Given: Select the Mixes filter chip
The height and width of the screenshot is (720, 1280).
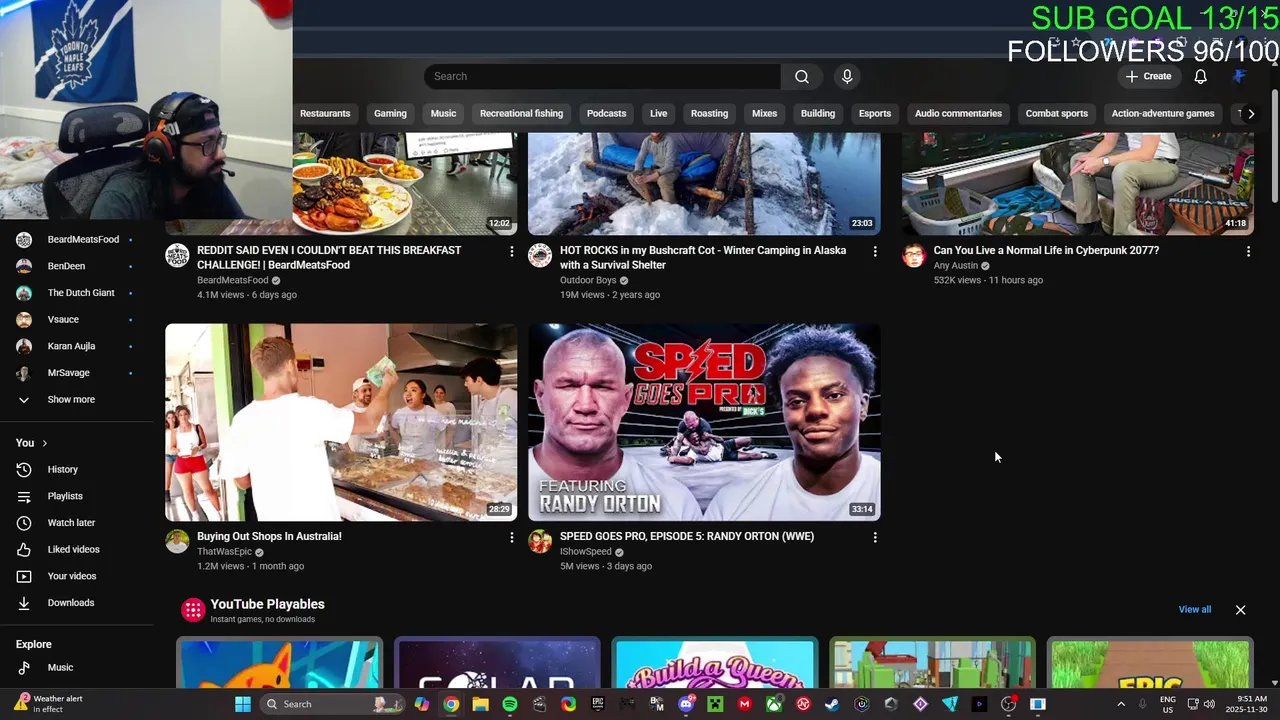Looking at the screenshot, I should click(764, 114).
